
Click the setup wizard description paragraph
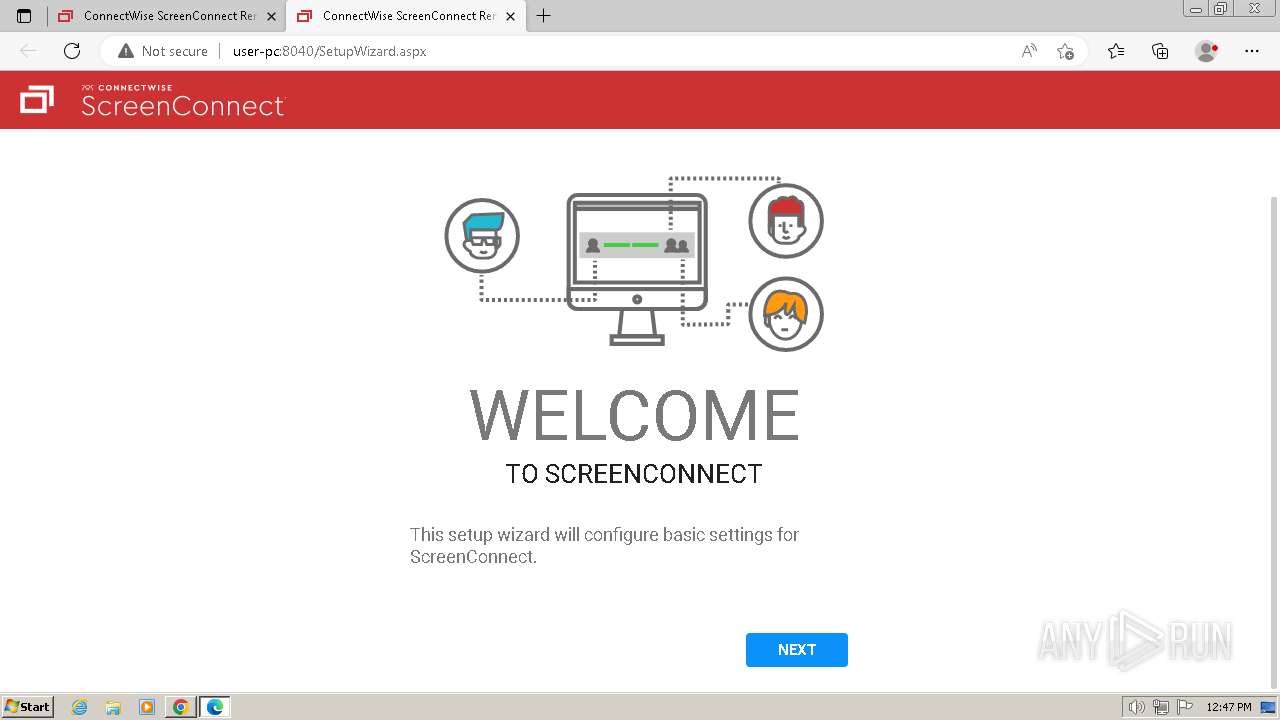click(x=604, y=545)
